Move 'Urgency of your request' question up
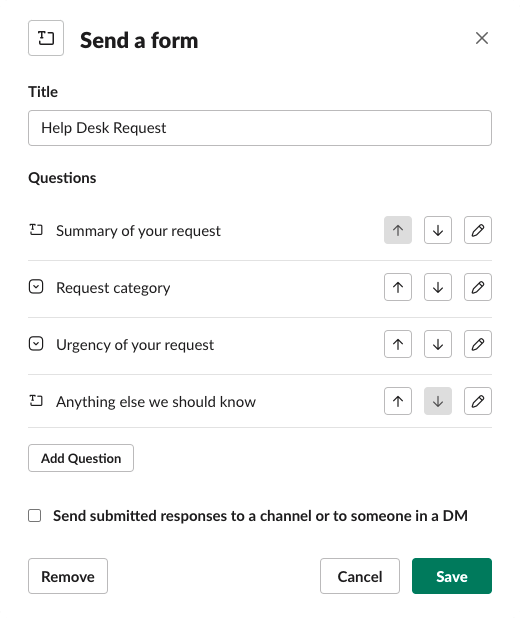 (398, 344)
